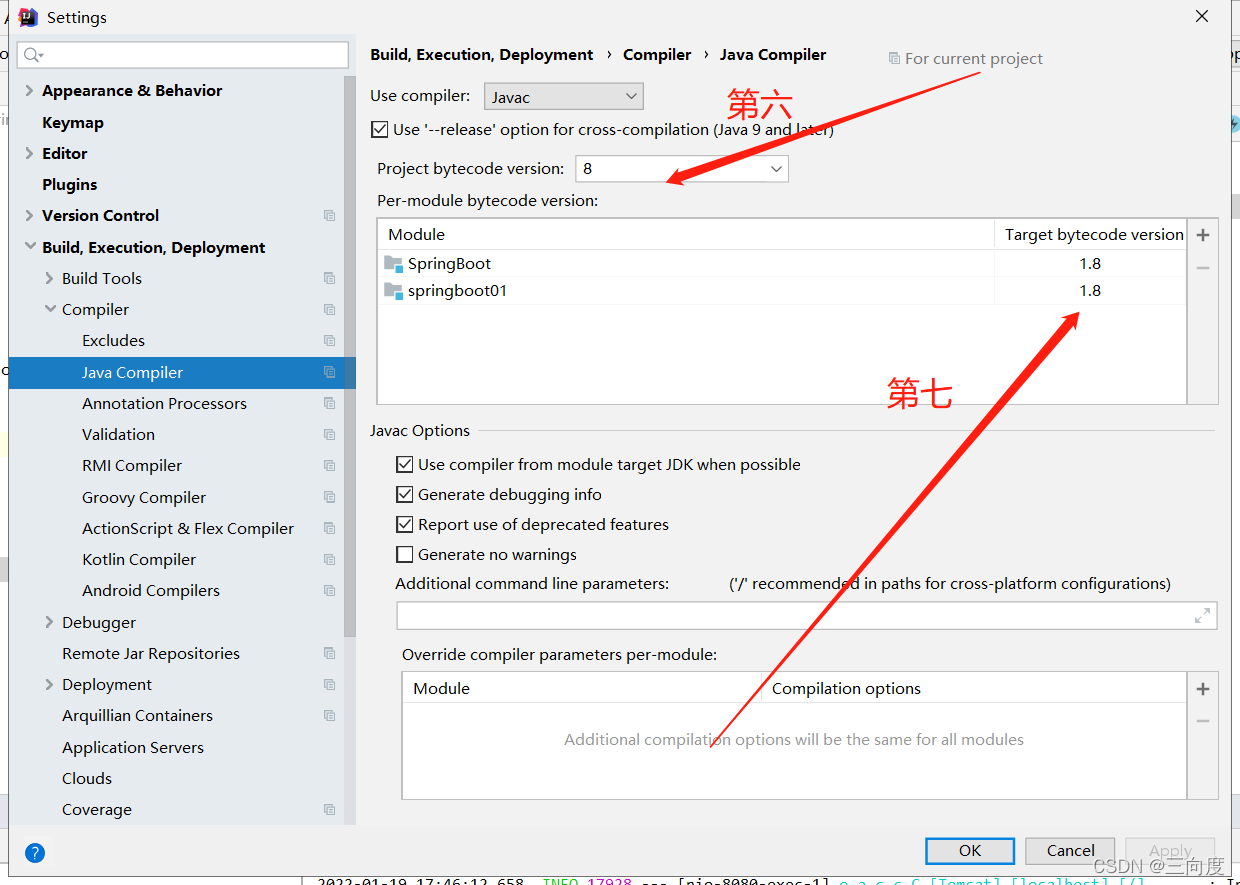Click the project-level icon next to Remote Jar Repositories

[329, 653]
